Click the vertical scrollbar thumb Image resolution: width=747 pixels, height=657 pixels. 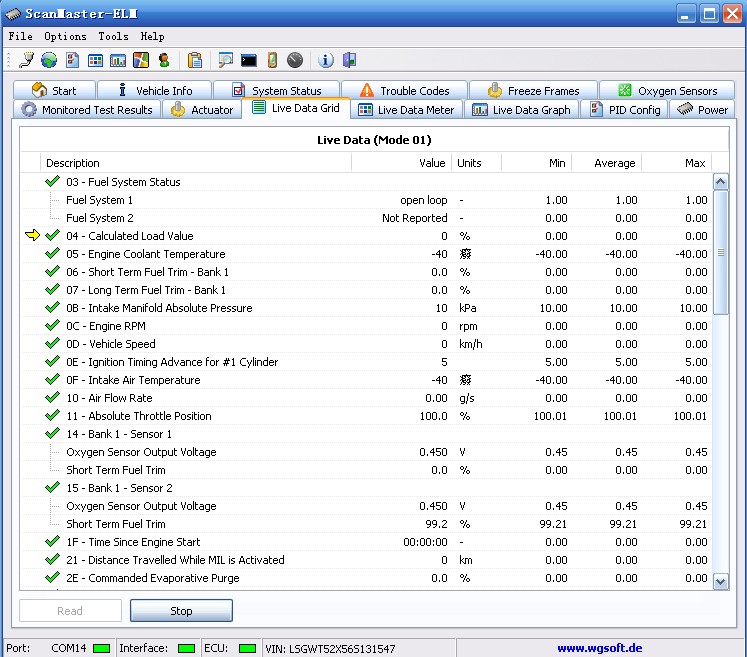pos(721,253)
